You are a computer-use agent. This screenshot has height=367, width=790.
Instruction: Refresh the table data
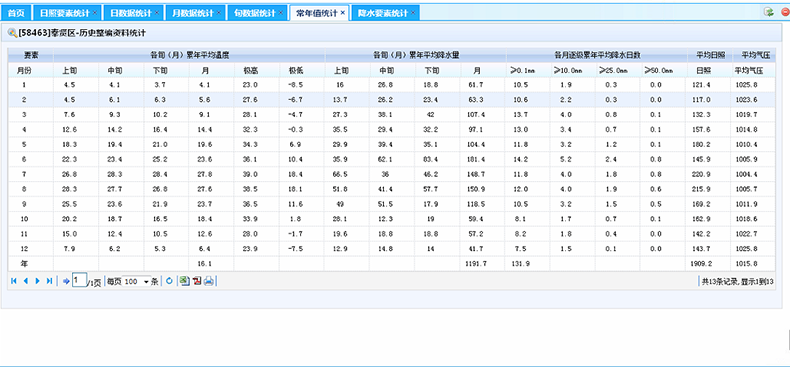(x=169, y=281)
